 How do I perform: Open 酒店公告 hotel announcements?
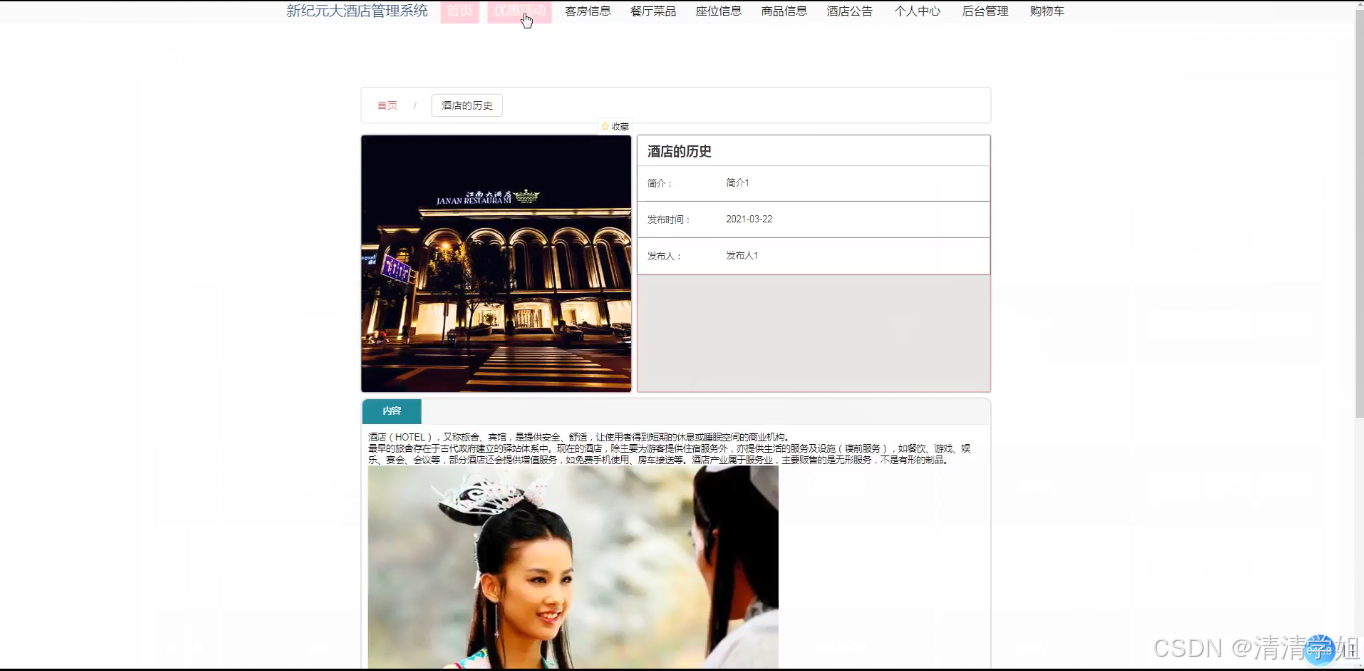[x=849, y=11]
